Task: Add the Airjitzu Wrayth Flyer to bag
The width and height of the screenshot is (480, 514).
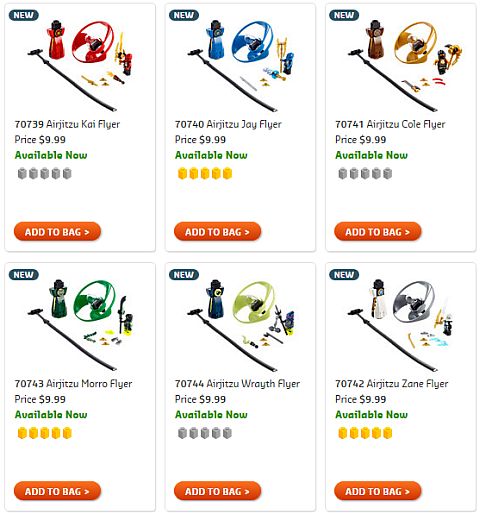Action: [x=217, y=491]
